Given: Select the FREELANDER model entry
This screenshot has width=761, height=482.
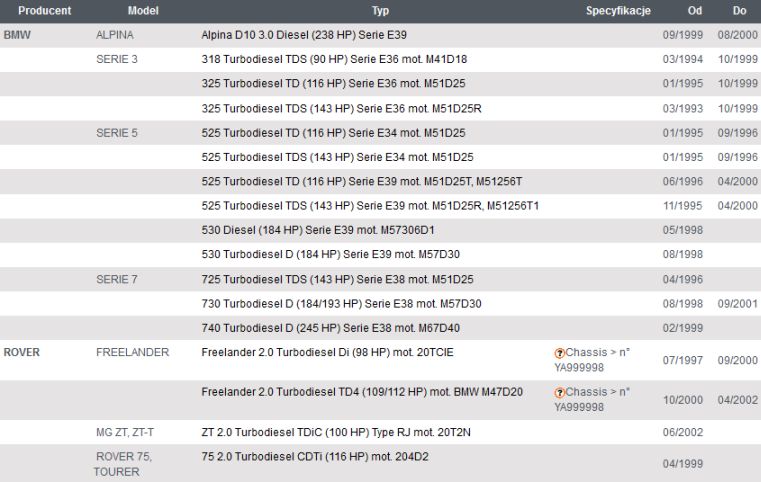Looking at the screenshot, I should tap(132, 352).
